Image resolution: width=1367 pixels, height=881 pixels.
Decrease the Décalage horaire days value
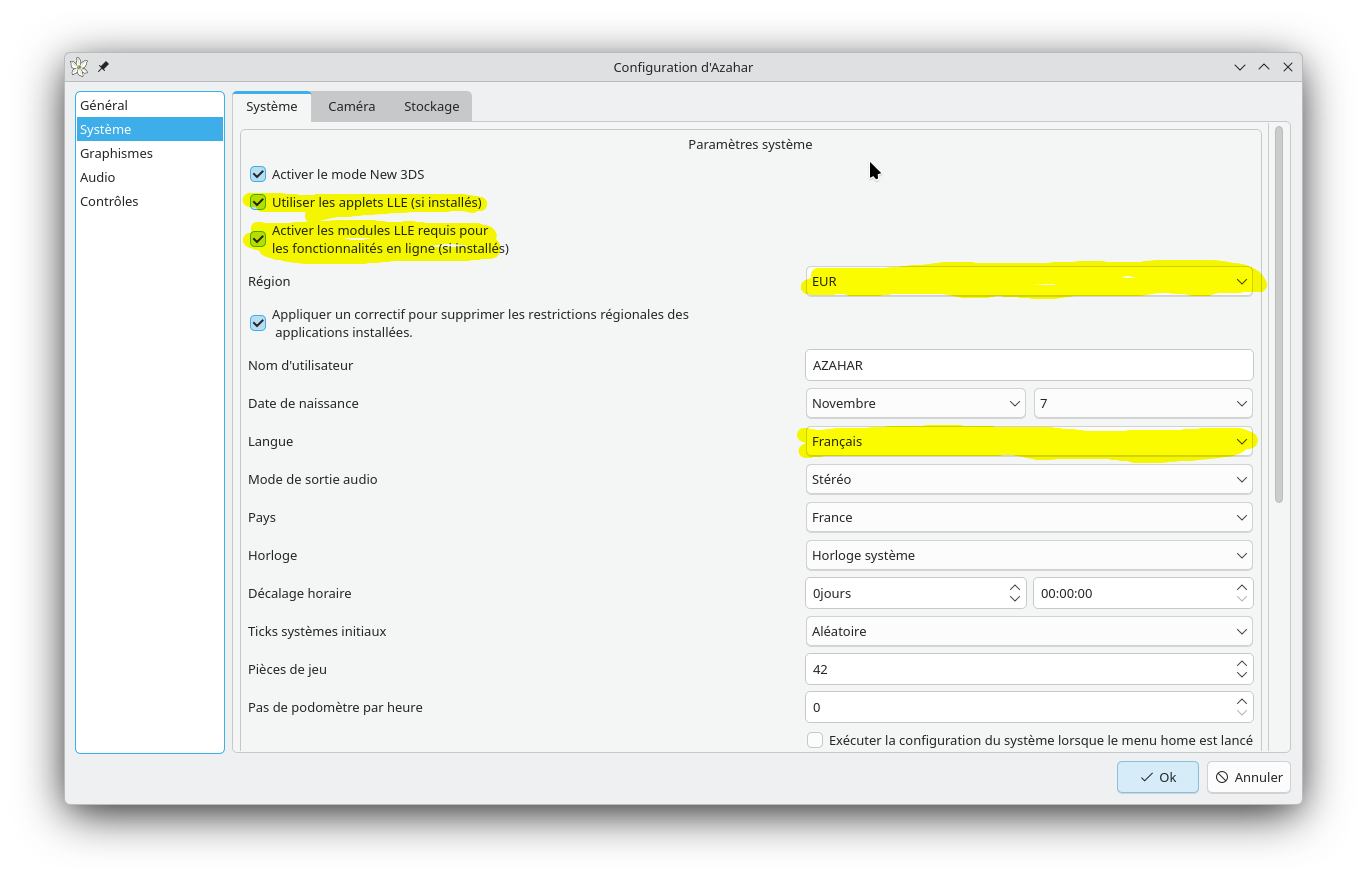[1015, 600]
